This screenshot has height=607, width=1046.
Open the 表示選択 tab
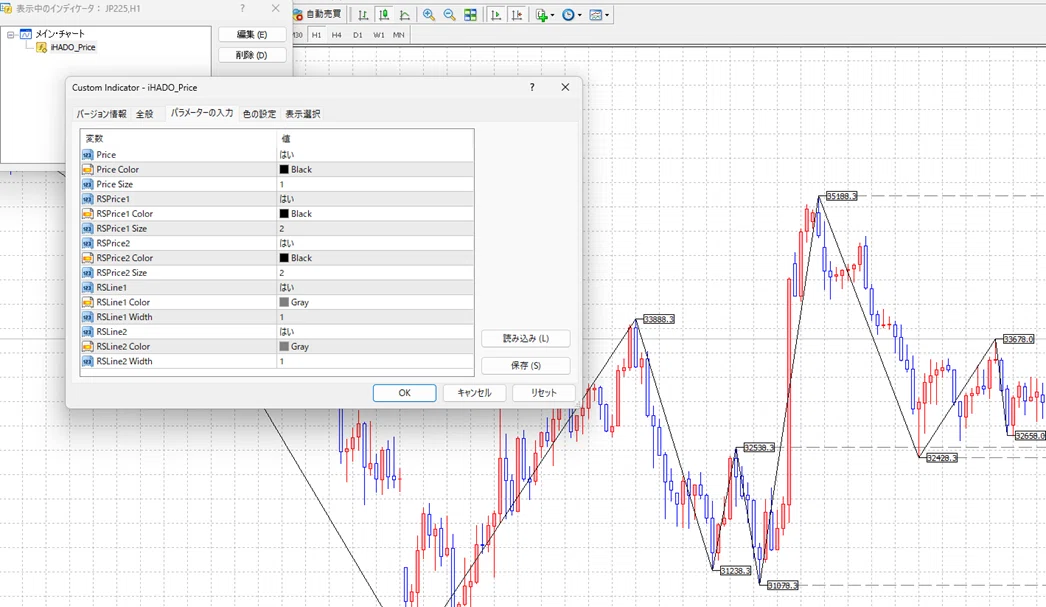pos(303,114)
